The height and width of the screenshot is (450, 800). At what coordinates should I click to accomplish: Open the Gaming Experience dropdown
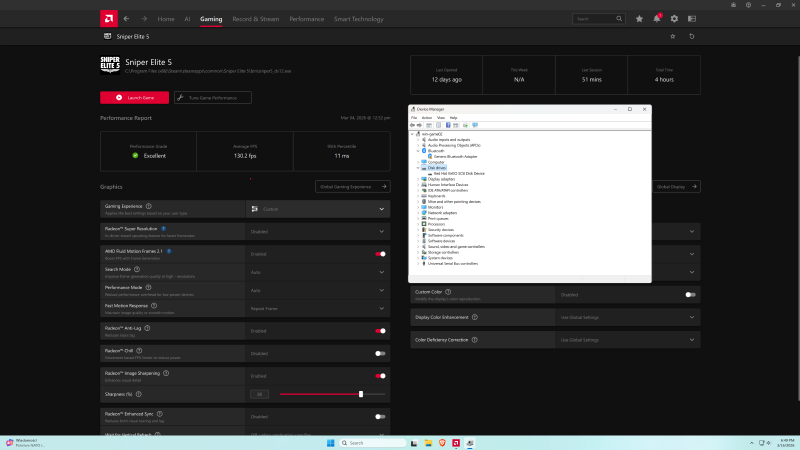tap(318, 209)
